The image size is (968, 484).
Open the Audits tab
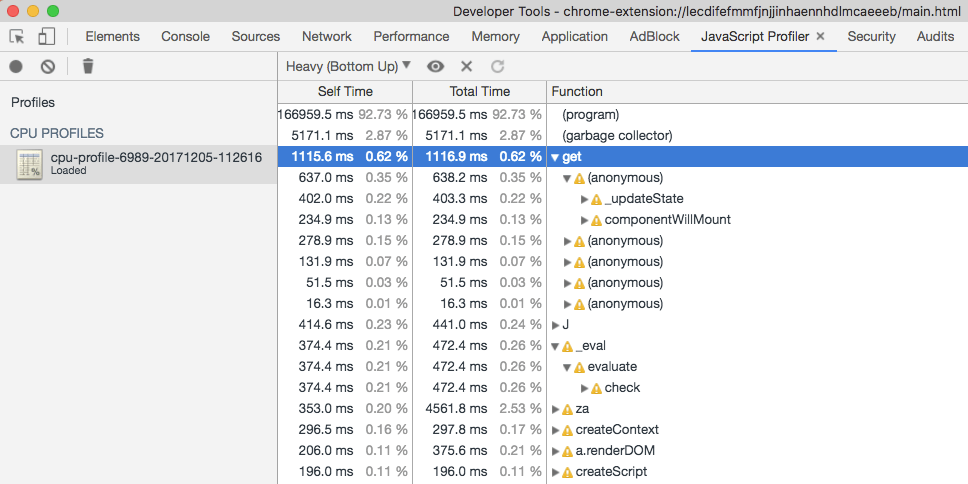935,36
